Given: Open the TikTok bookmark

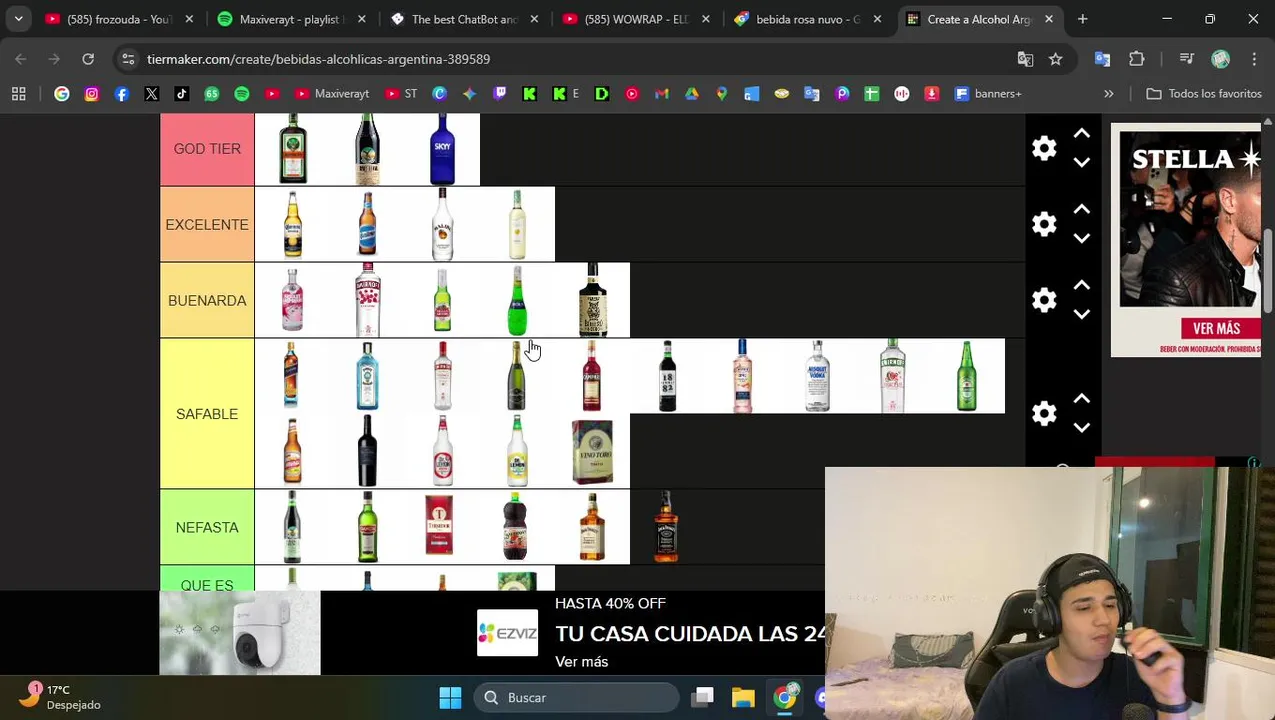Looking at the screenshot, I should [x=182, y=93].
